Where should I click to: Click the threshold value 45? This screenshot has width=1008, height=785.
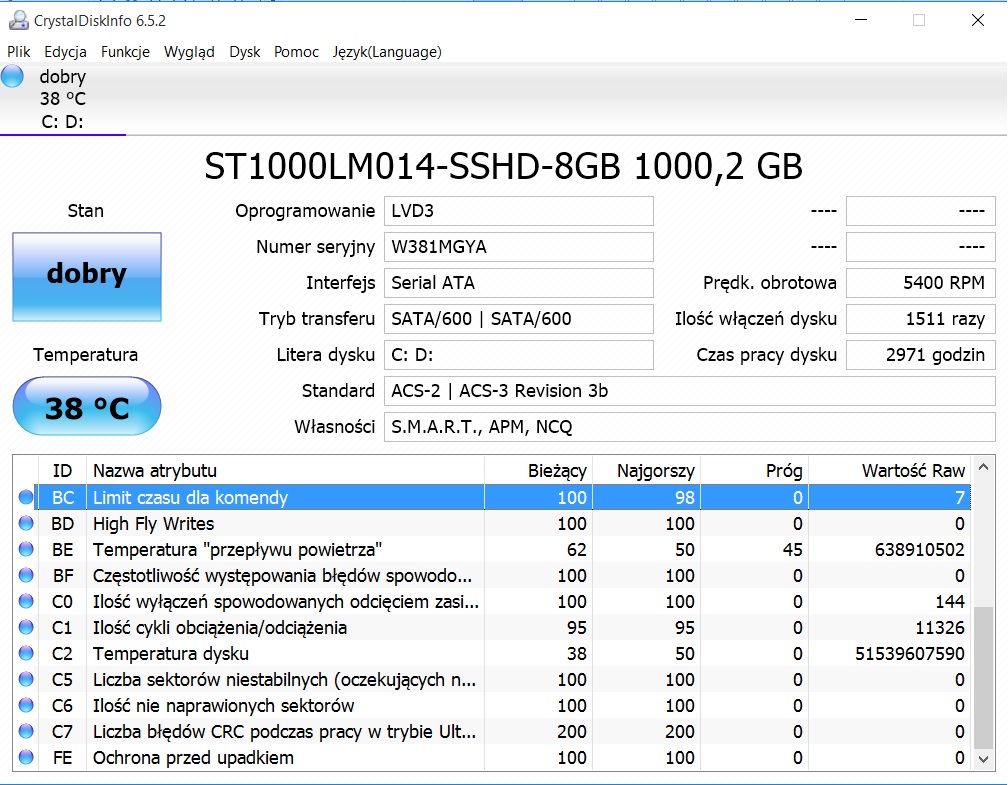[793, 550]
